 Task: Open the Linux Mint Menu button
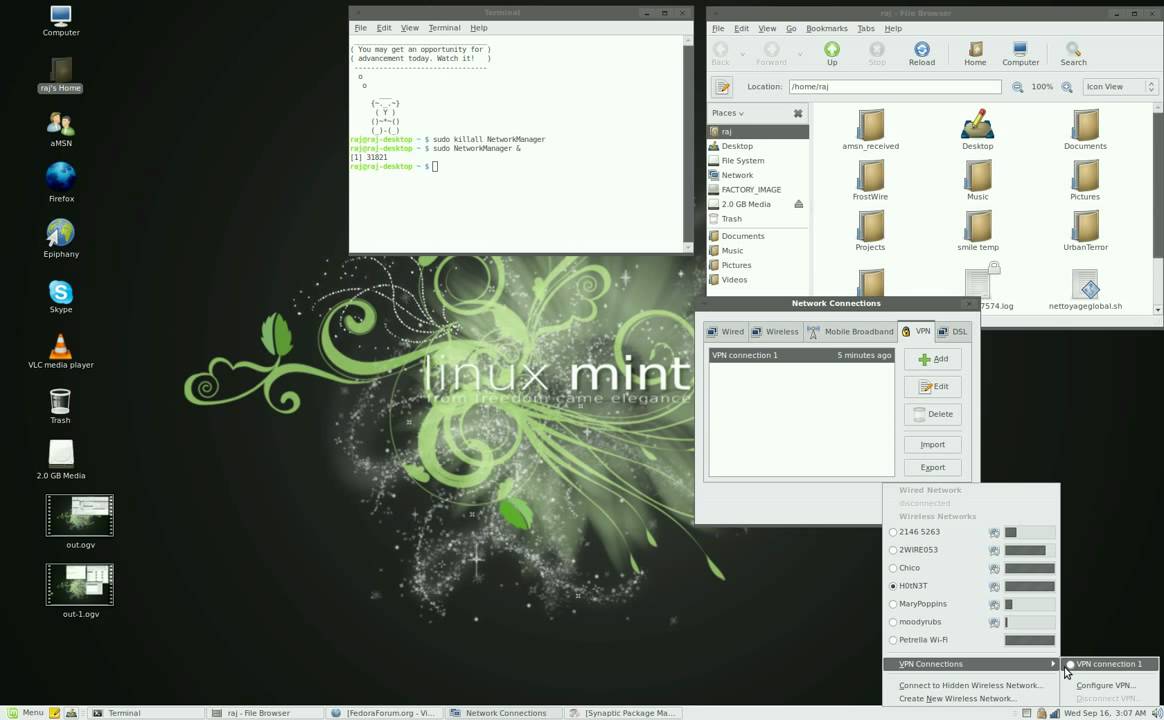pos(26,713)
